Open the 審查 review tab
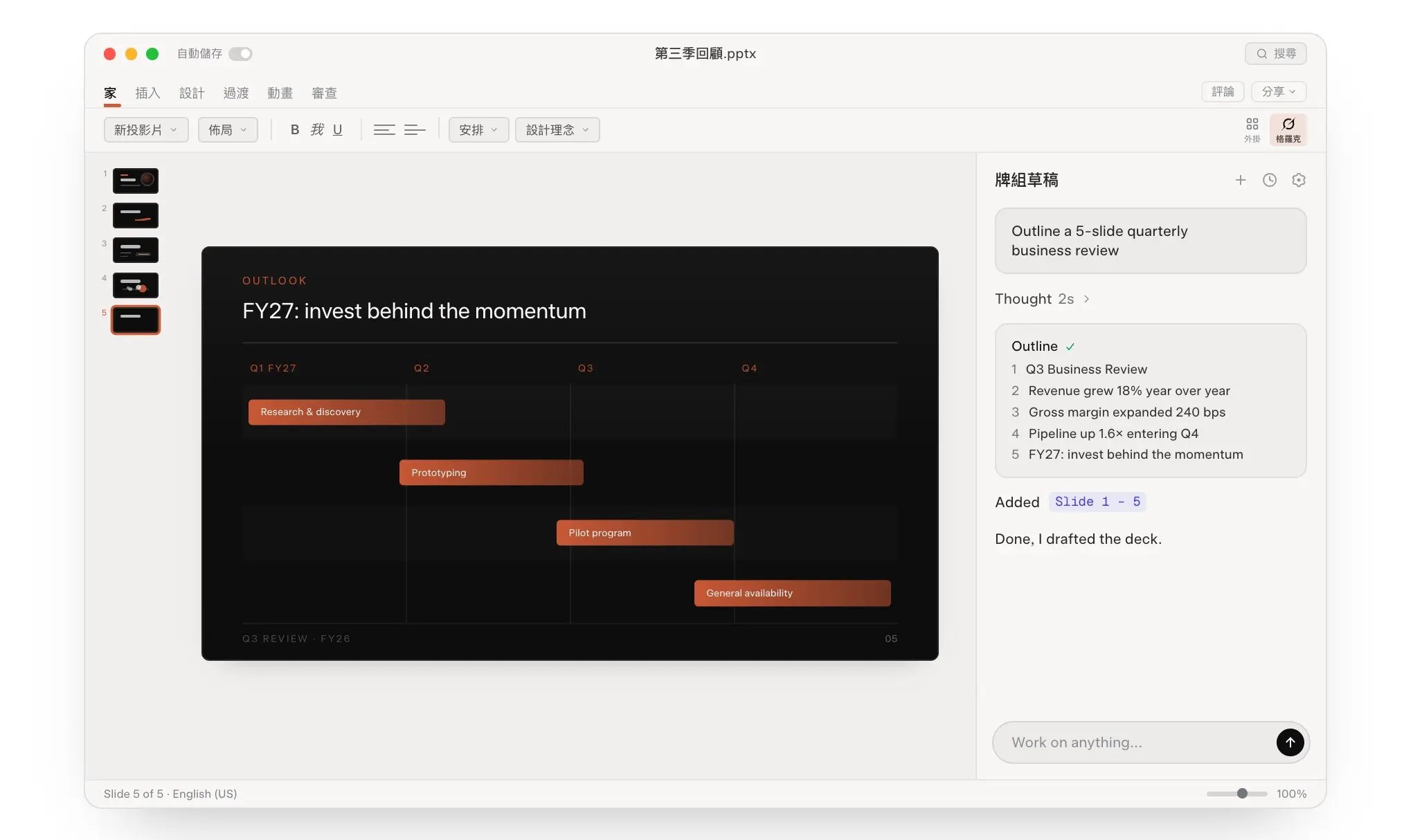The width and height of the screenshot is (1404, 840). pyautogui.click(x=324, y=93)
